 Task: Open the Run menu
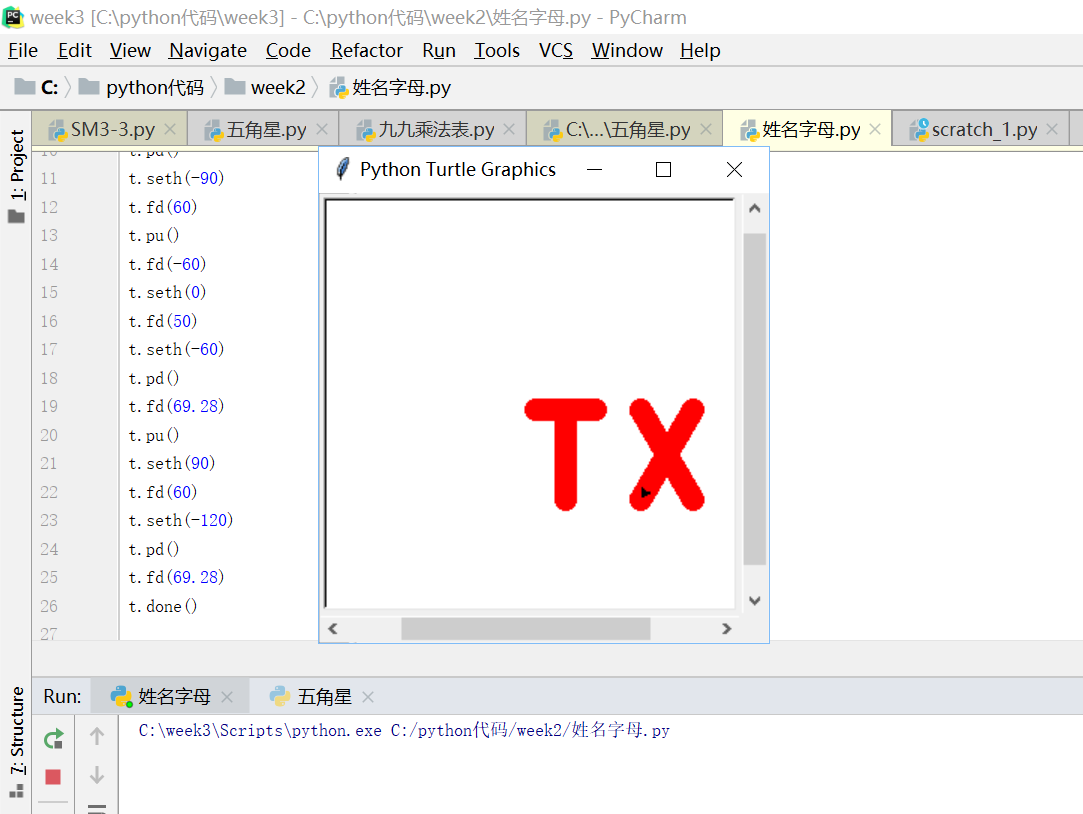pos(439,50)
